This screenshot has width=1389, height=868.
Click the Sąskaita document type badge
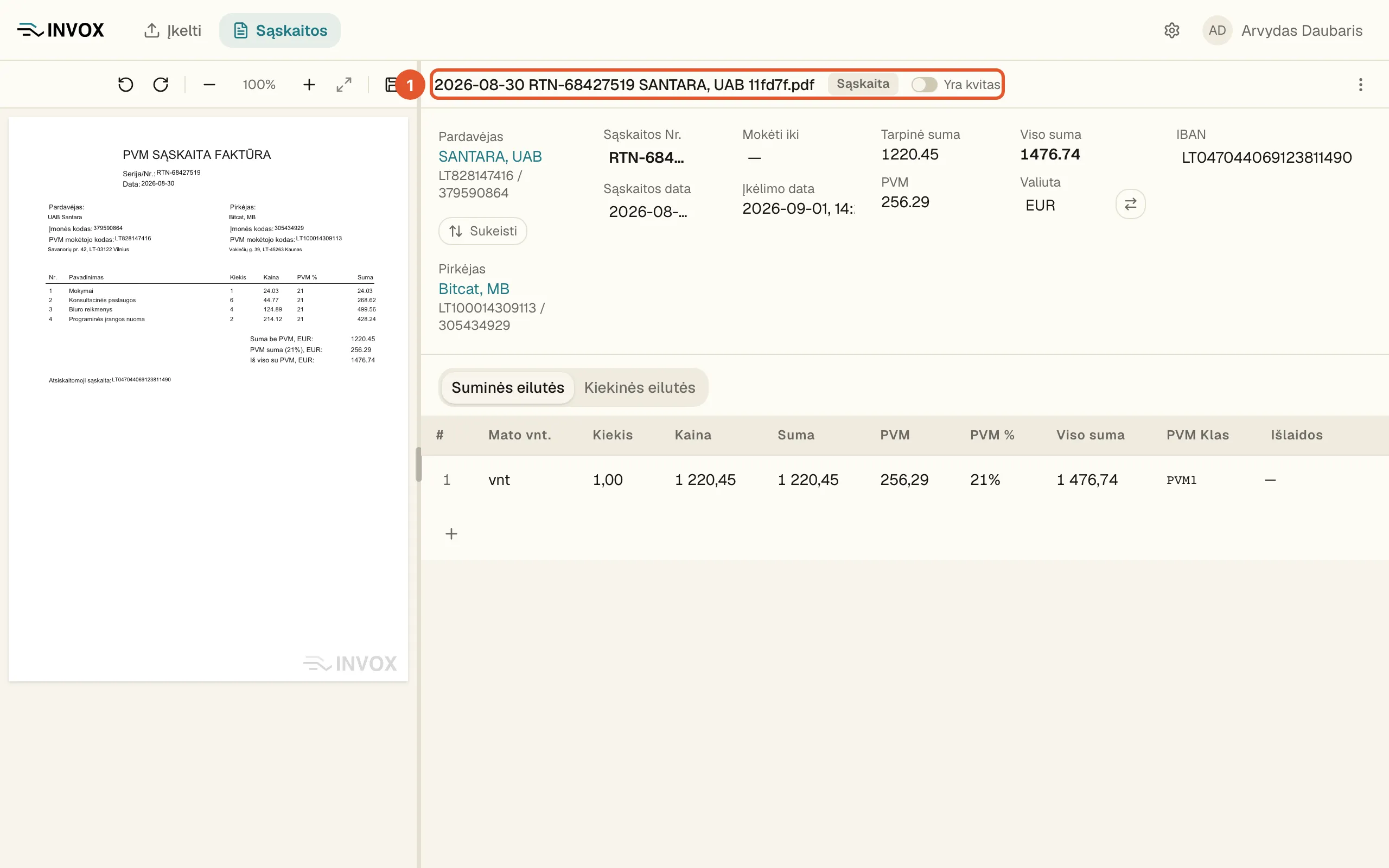(x=863, y=84)
